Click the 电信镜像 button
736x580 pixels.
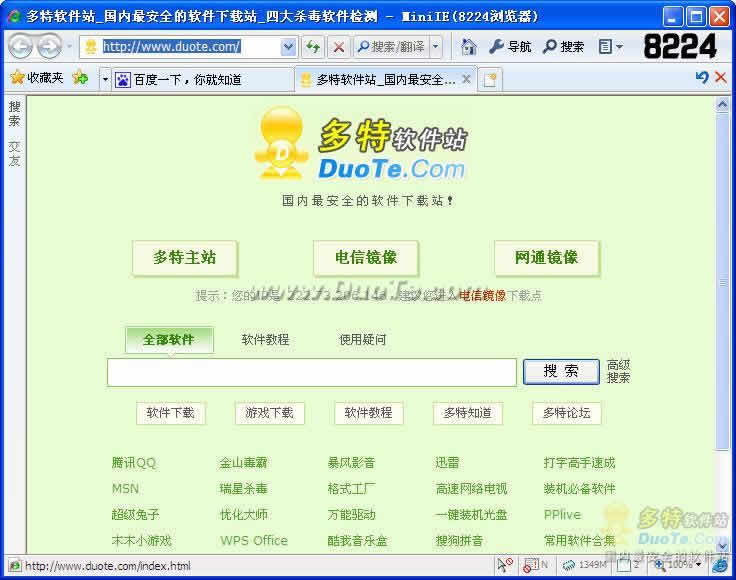point(366,258)
